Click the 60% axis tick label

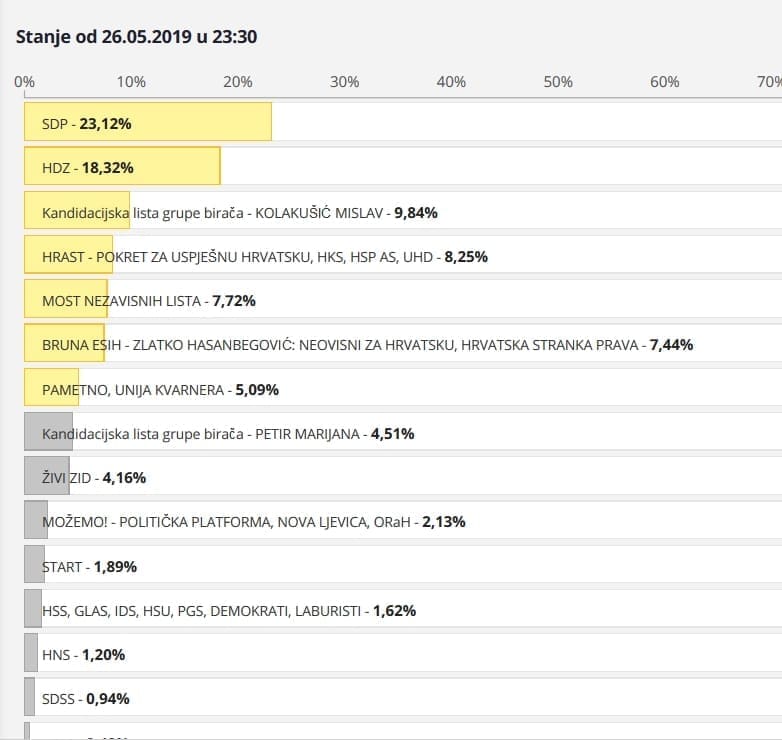click(x=664, y=82)
